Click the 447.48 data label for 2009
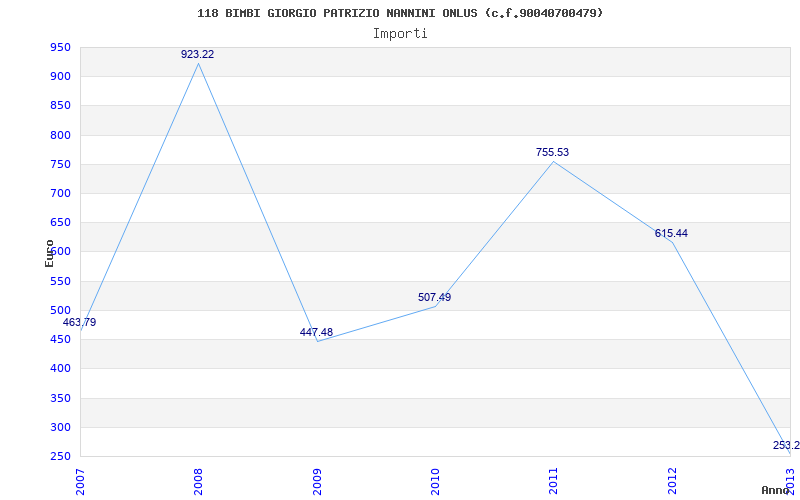Screen dimensions: 800x500 (316, 332)
